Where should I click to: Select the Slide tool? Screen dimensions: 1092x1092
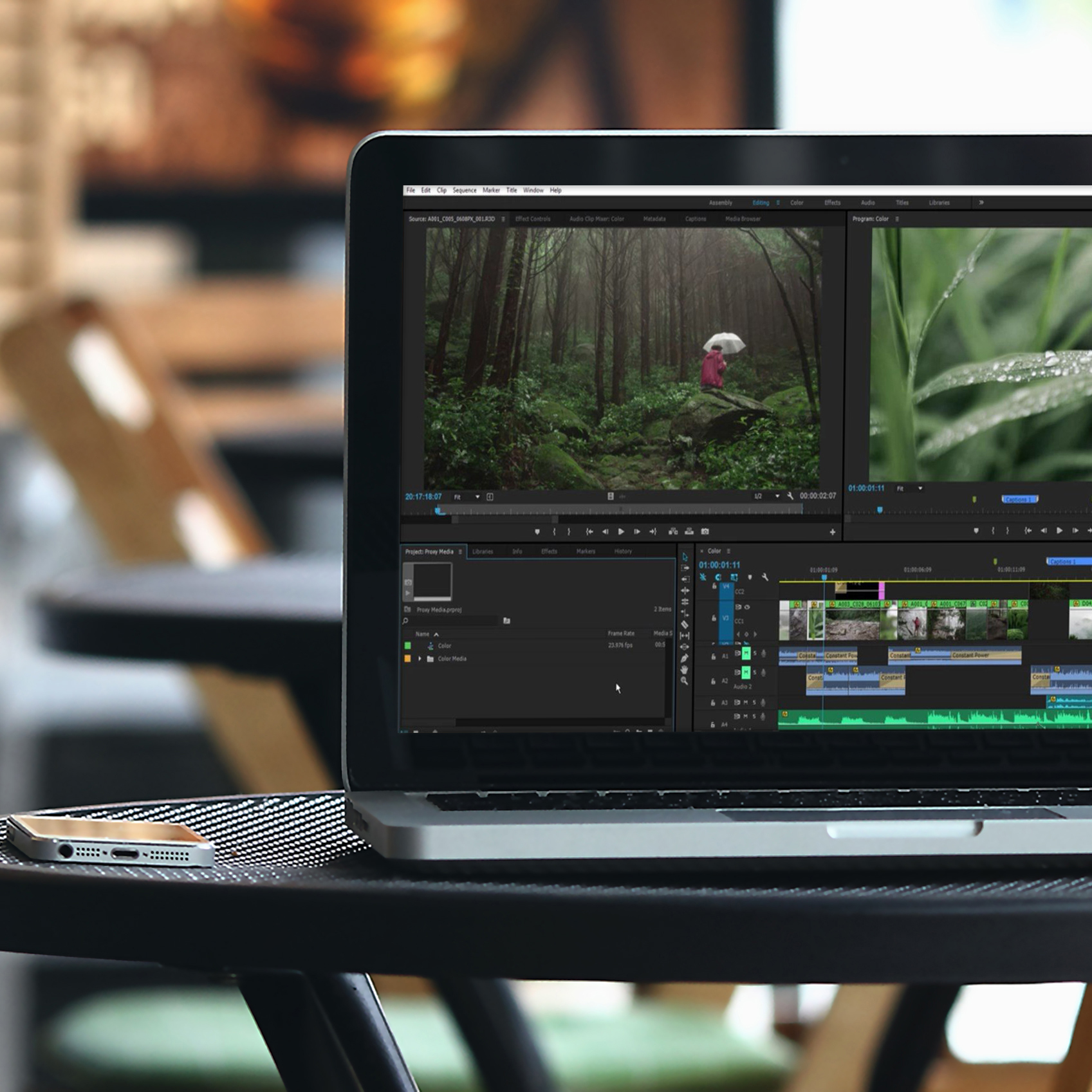point(685,647)
